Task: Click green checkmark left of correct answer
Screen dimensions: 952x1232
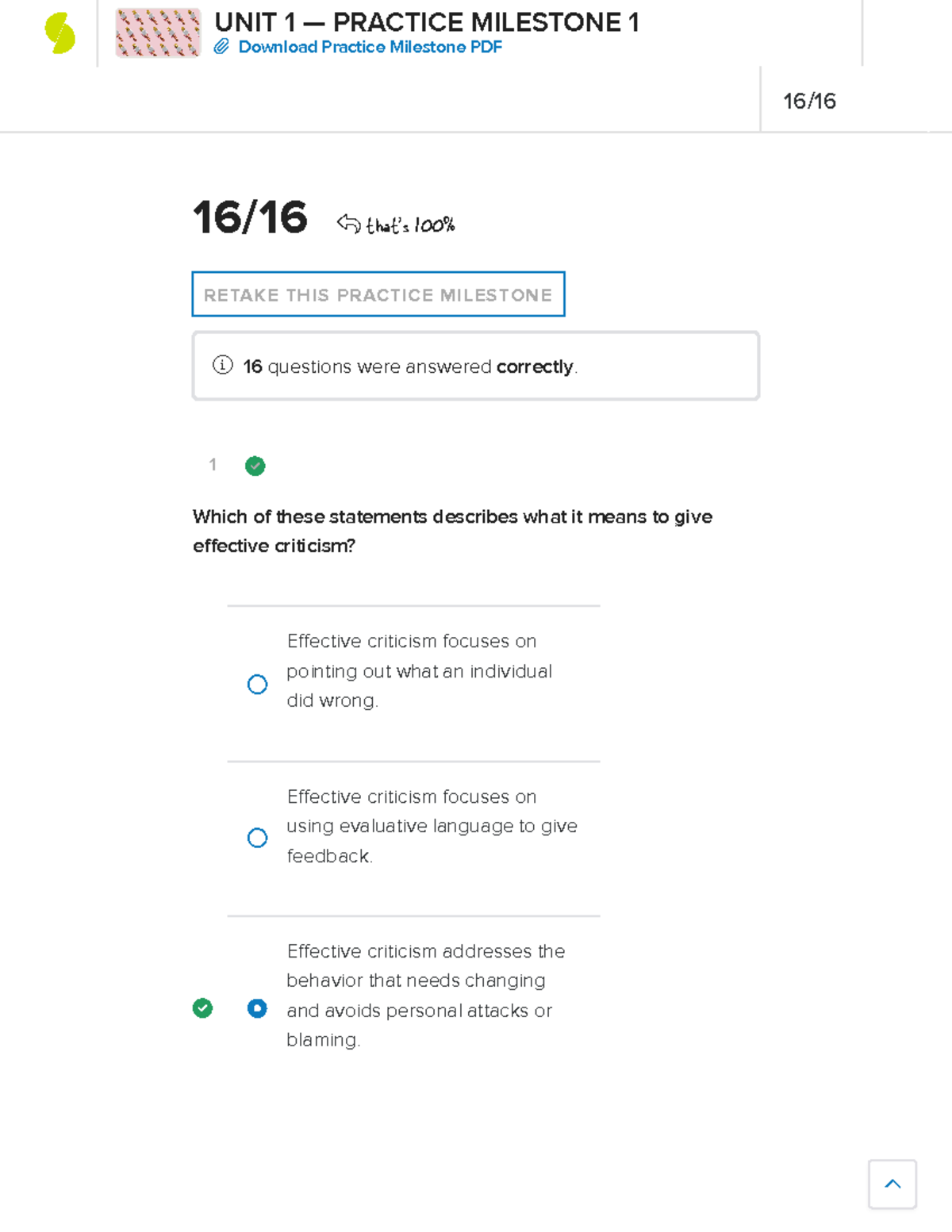Action: click(x=202, y=1008)
